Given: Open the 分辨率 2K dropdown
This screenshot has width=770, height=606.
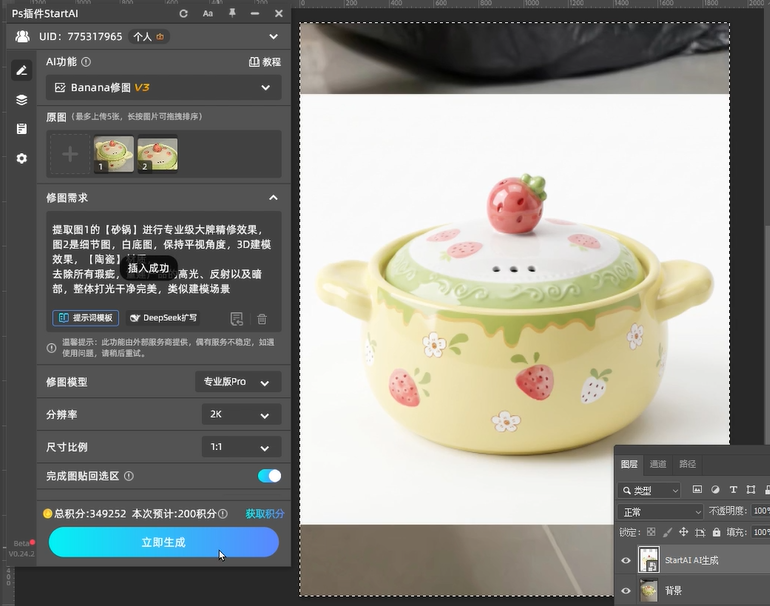Looking at the screenshot, I should click(x=241, y=414).
